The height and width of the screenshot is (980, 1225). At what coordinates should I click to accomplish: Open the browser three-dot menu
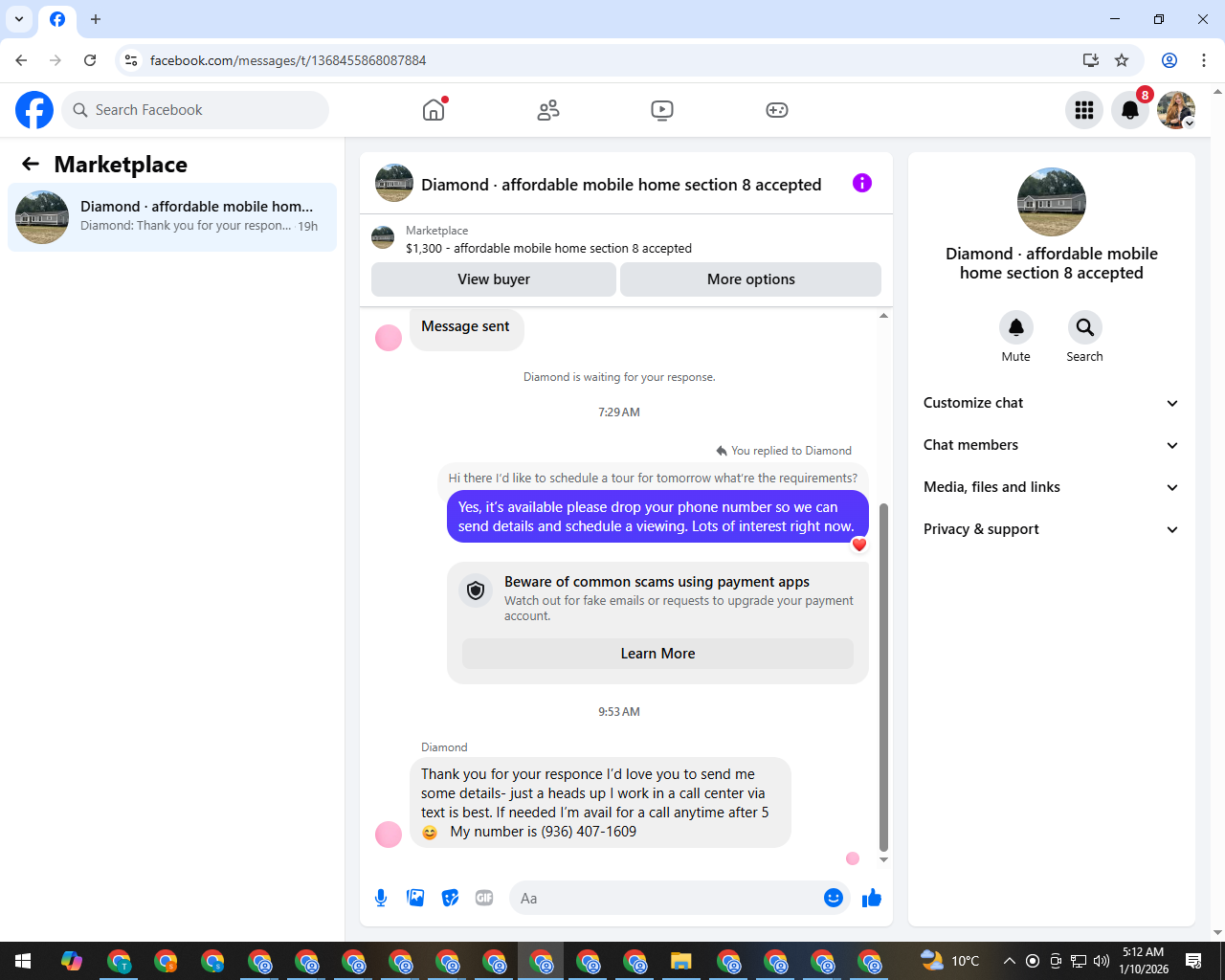[x=1204, y=60]
